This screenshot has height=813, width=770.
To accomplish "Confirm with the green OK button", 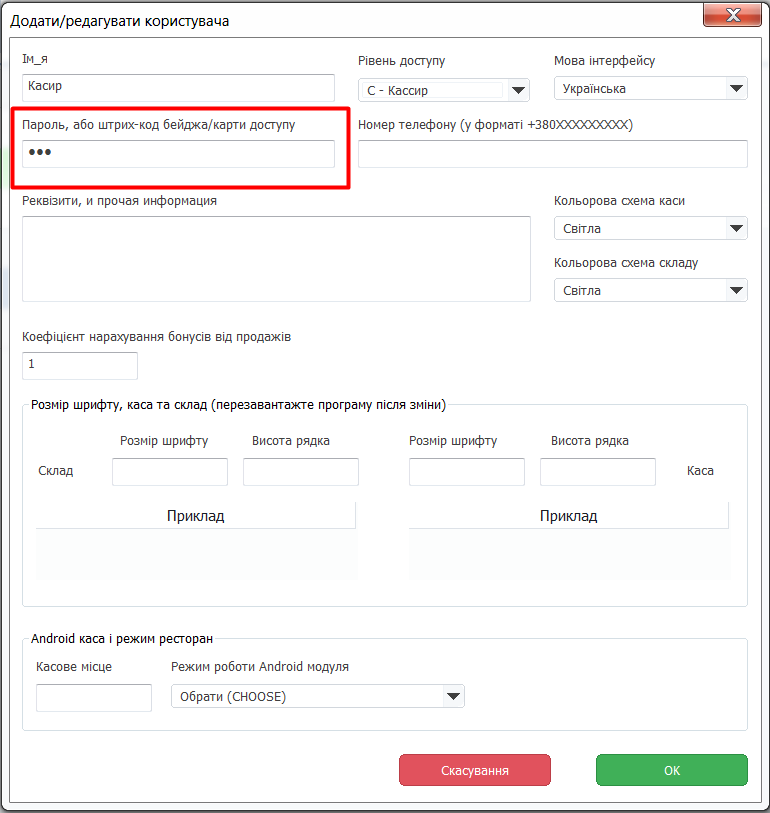I will coord(672,770).
